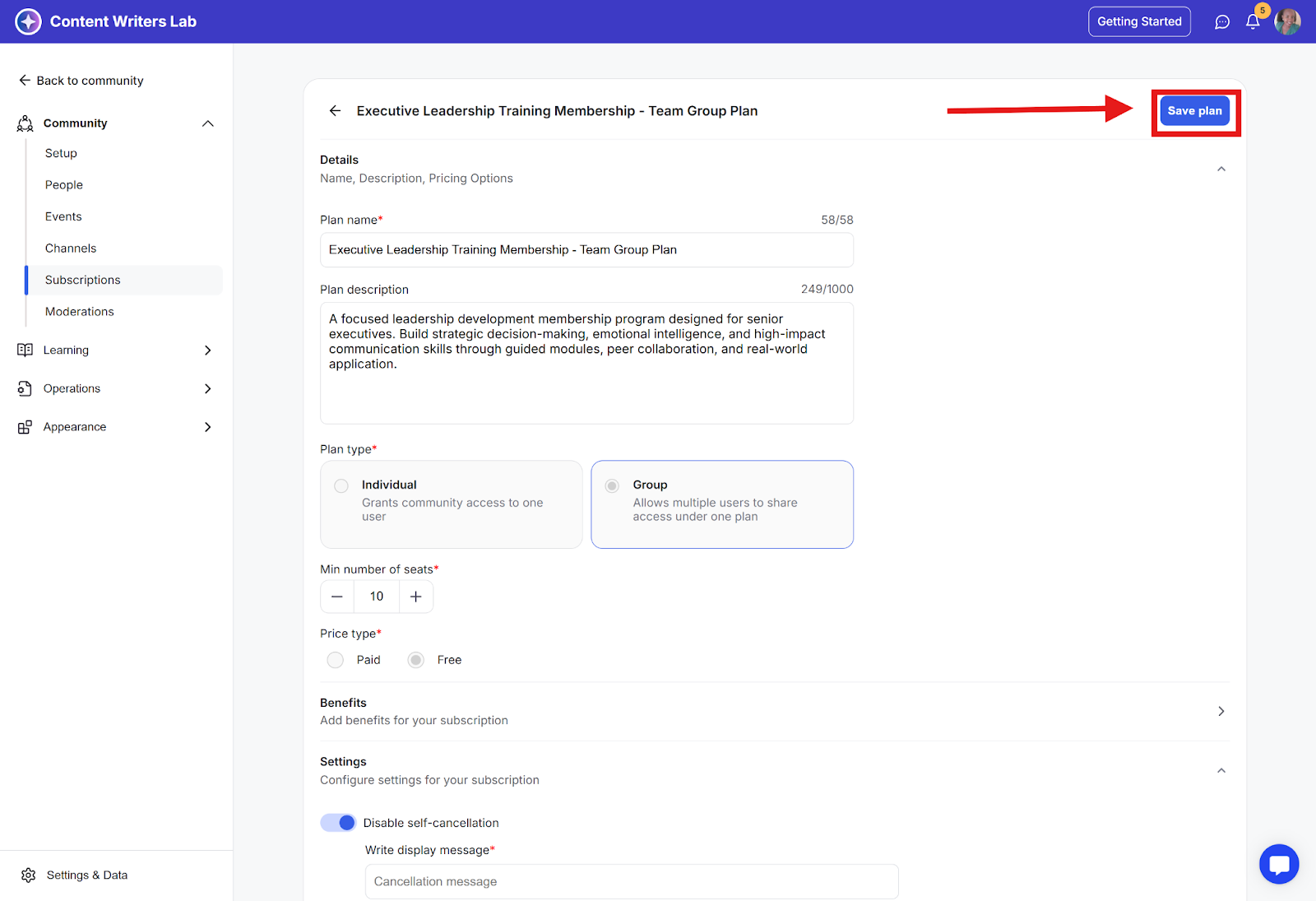The height and width of the screenshot is (901, 1316).
Task: Open the Subscriptions sidebar item
Action: pyautogui.click(x=83, y=280)
